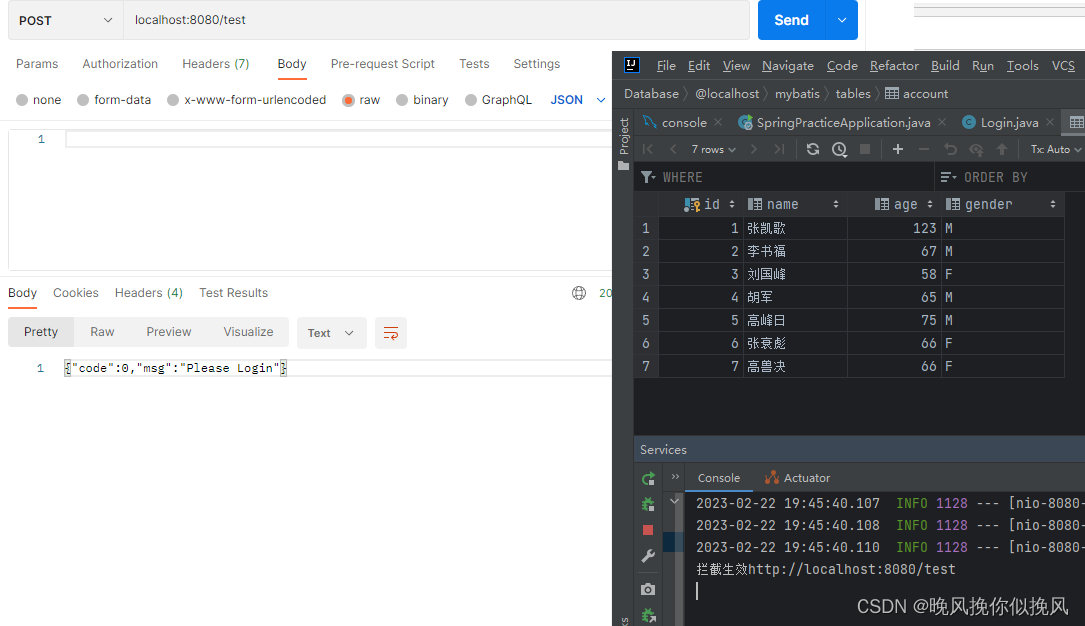
Task: Click the preview pending changes eye icon
Action: (x=976, y=149)
